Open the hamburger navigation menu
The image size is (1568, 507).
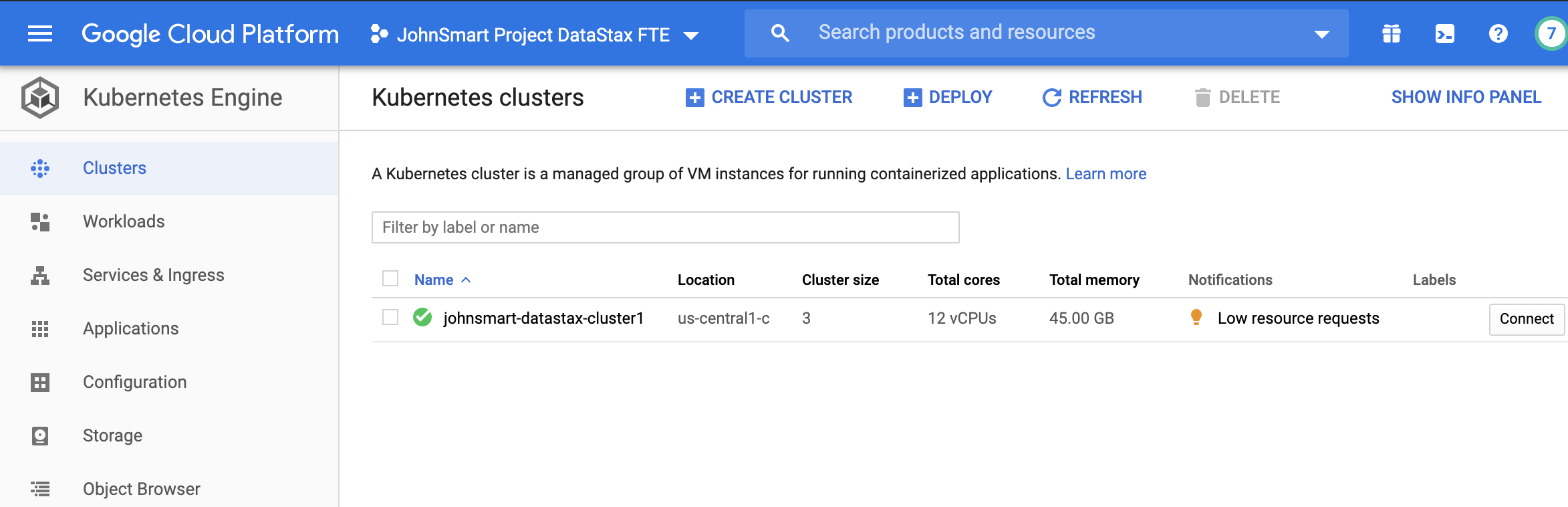tap(40, 33)
